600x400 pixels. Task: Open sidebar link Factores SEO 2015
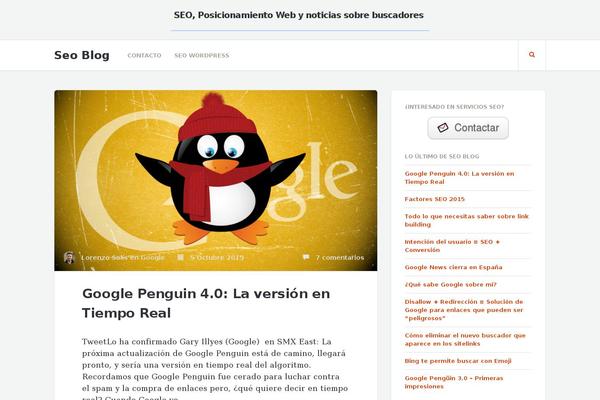(434, 199)
